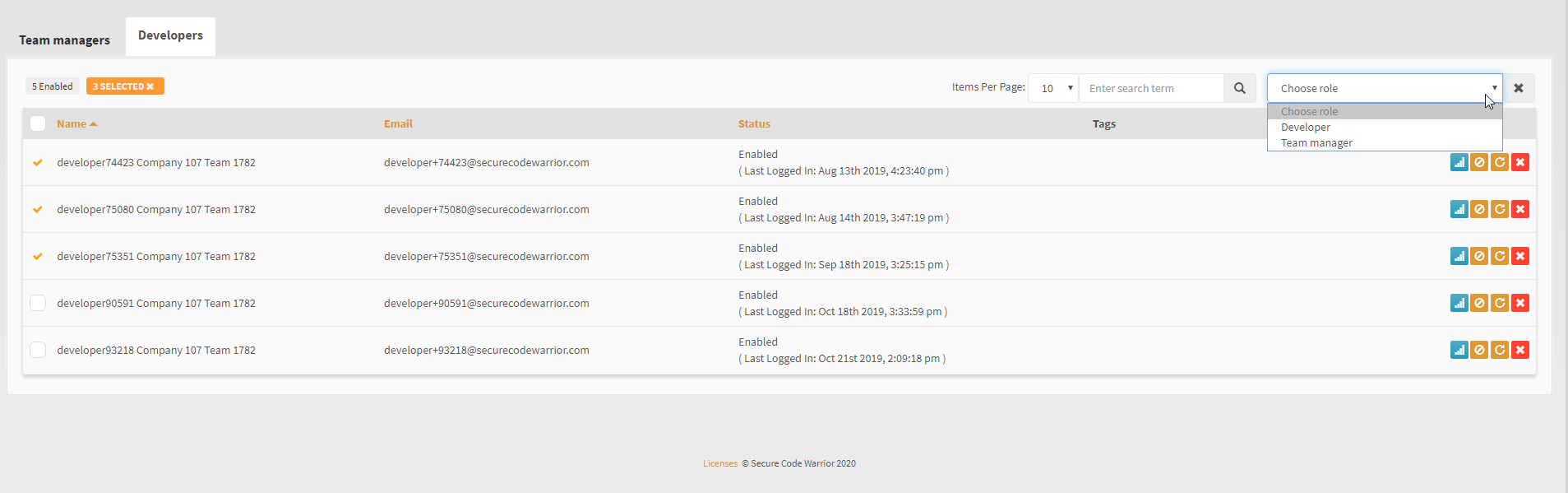Clear the role filter with the X button

pyautogui.click(x=1519, y=88)
